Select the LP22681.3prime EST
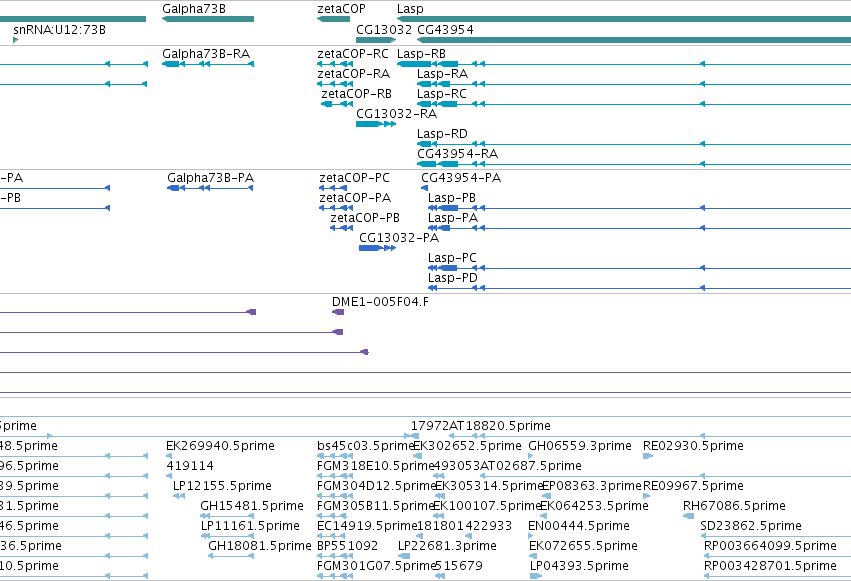The height and width of the screenshot is (581, 851). [404, 556]
